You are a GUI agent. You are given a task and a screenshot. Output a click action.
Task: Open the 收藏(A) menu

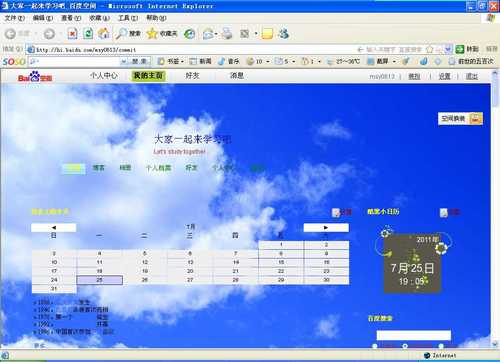point(99,18)
